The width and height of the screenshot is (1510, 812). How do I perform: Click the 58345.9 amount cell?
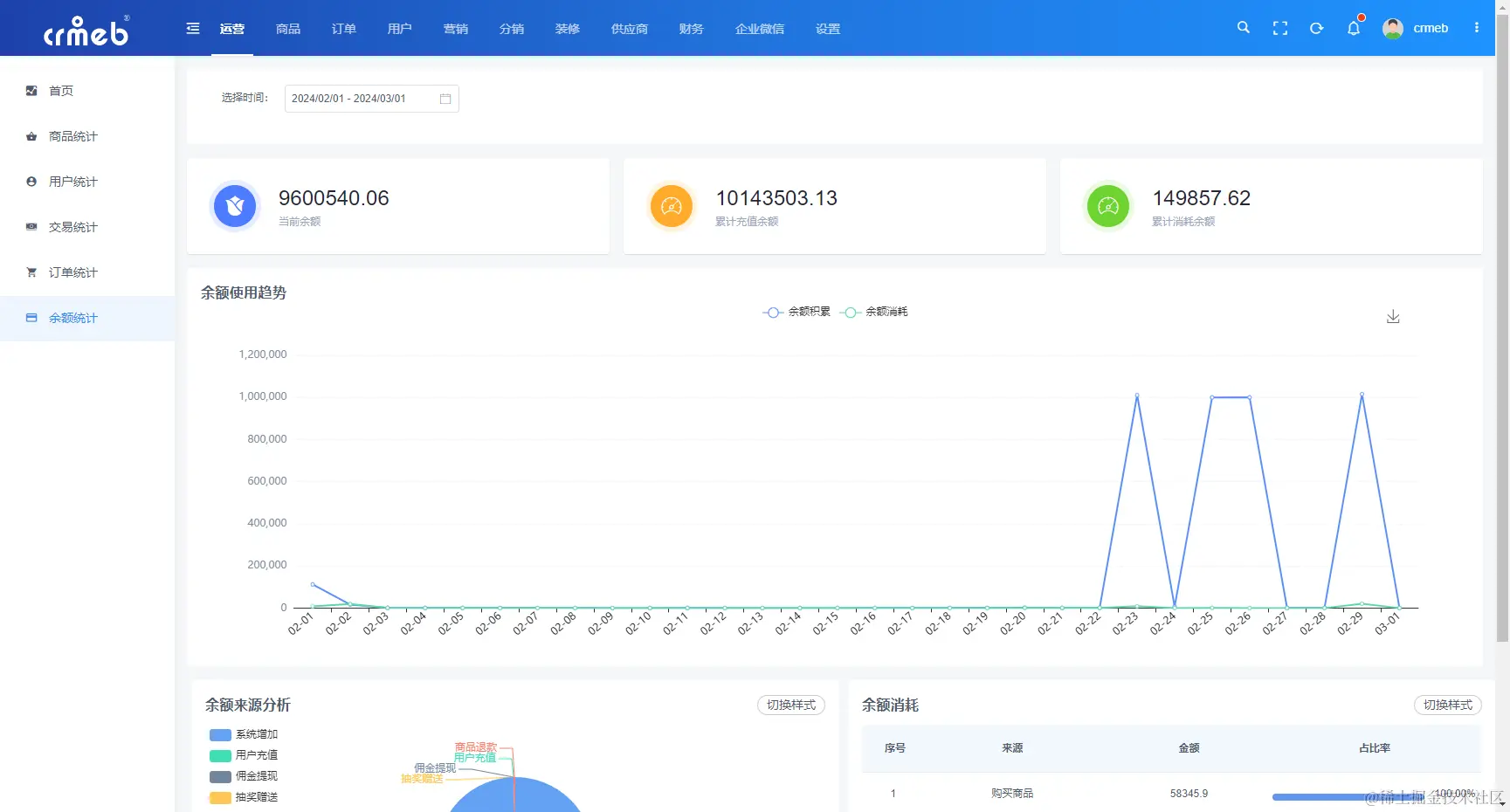click(x=1189, y=794)
